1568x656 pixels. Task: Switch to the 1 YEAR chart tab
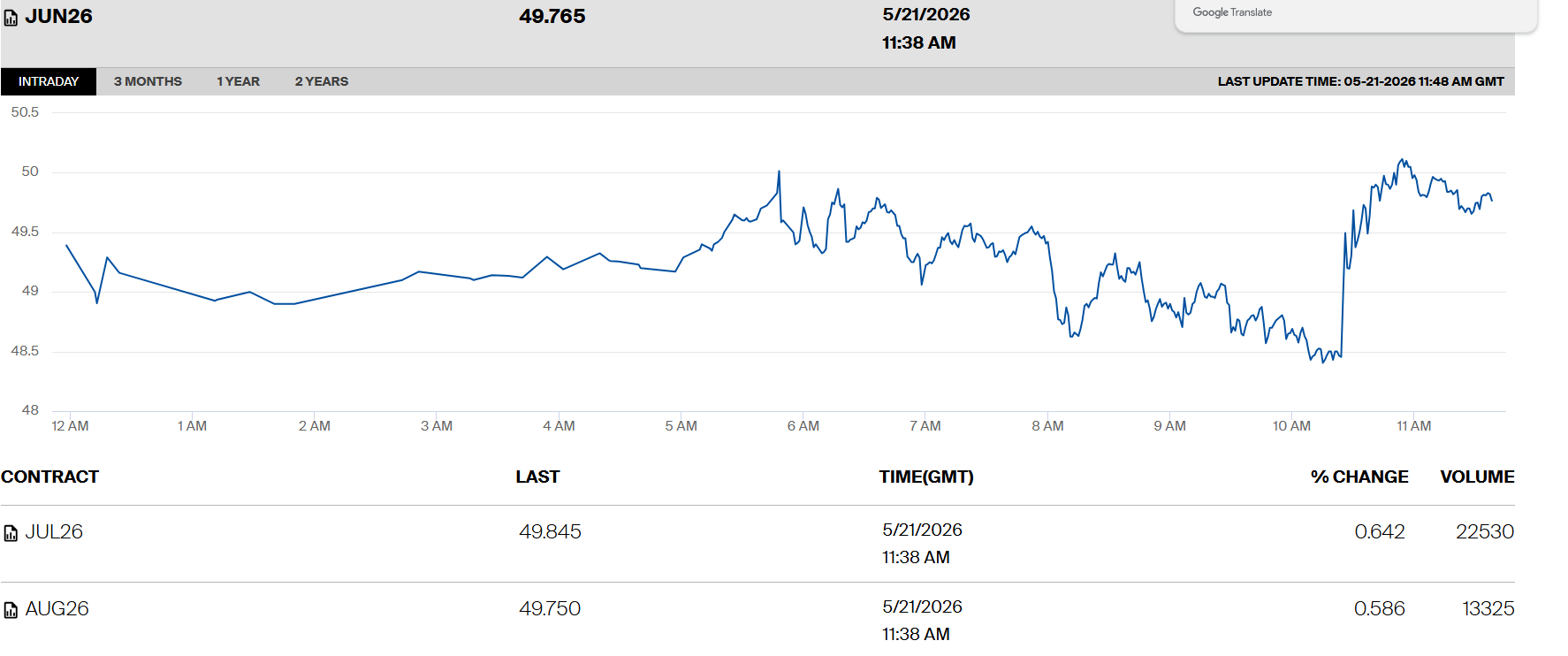[239, 81]
